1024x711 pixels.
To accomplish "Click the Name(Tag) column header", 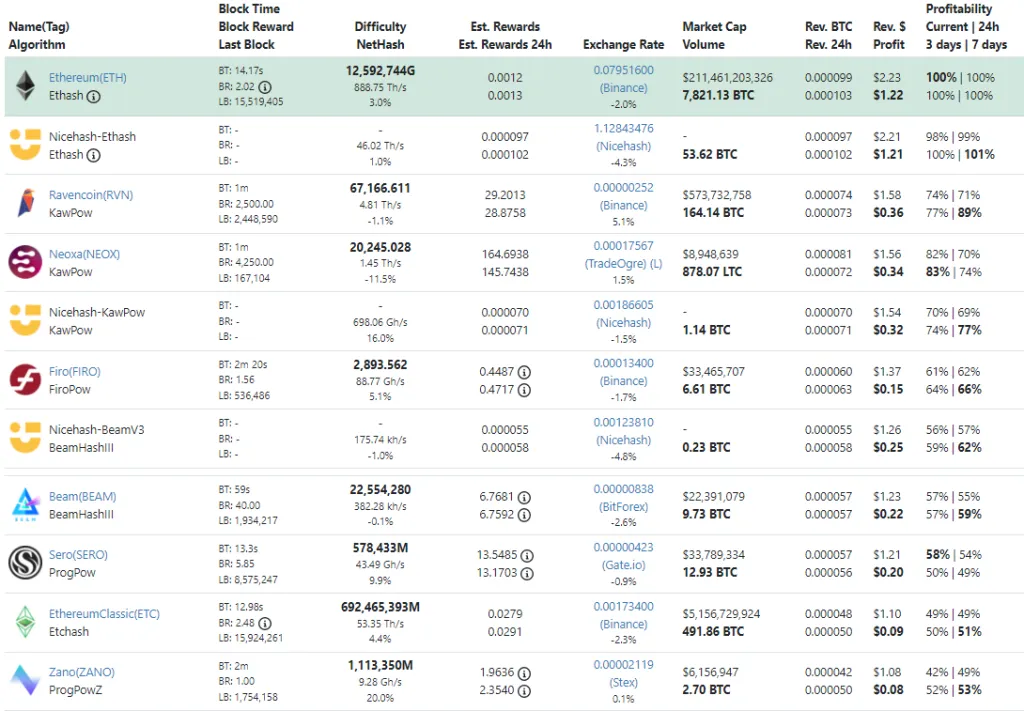I will [39, 27].
